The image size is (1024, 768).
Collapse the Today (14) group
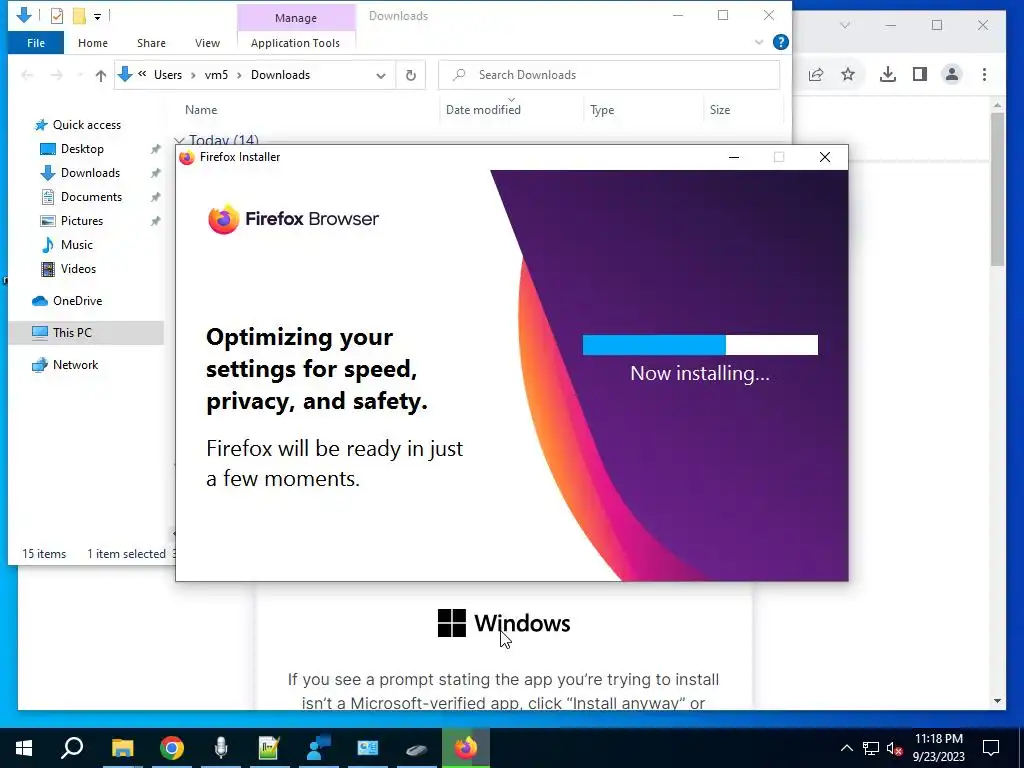point(179,140)
